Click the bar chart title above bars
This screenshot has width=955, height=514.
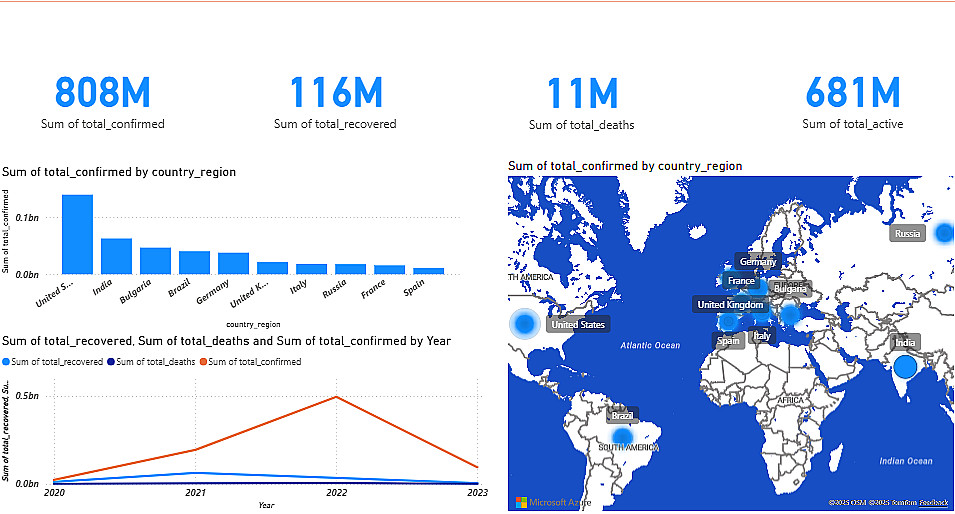click(x=119, y=172)
